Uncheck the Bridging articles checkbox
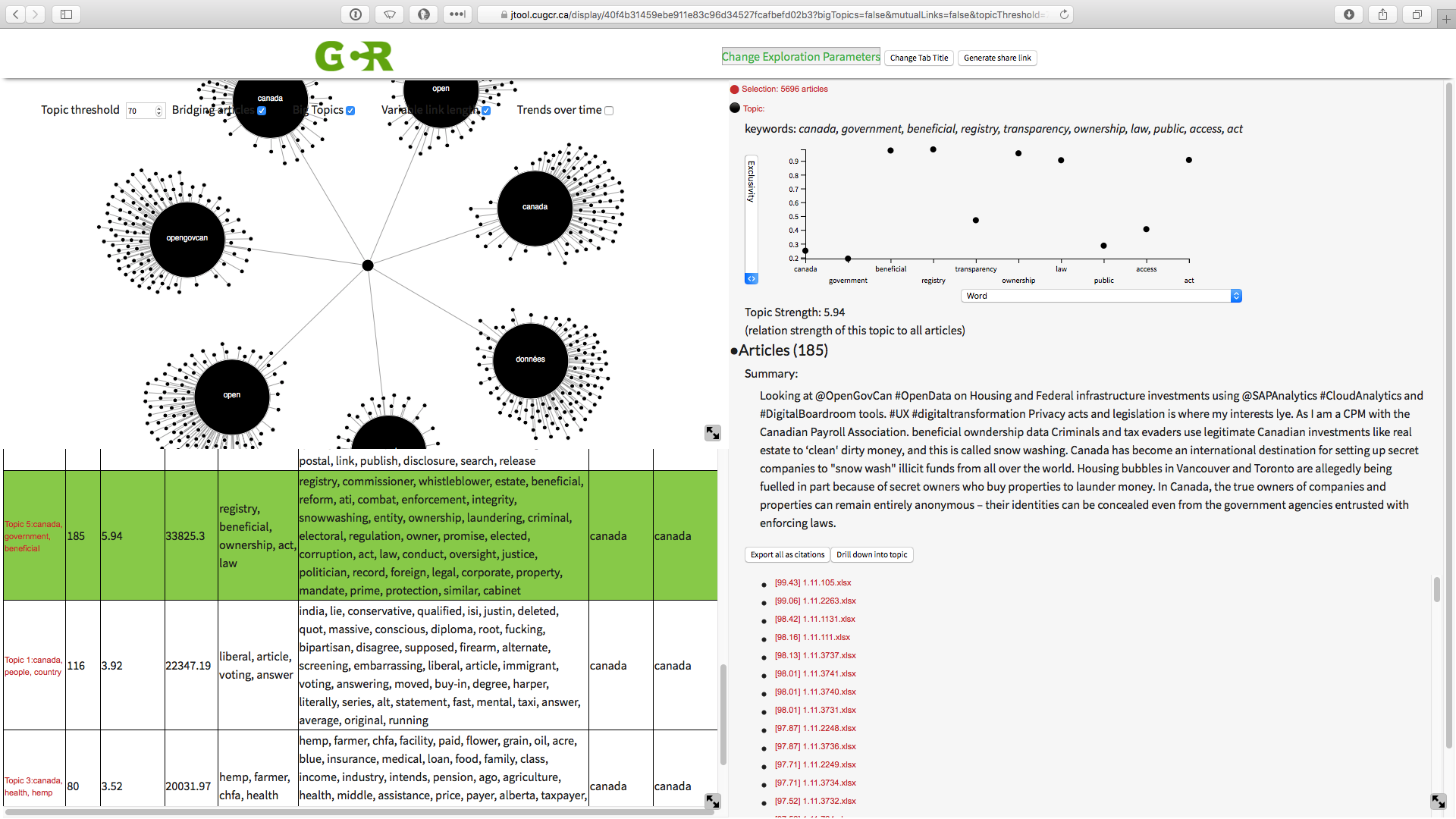 coord(262,111)
